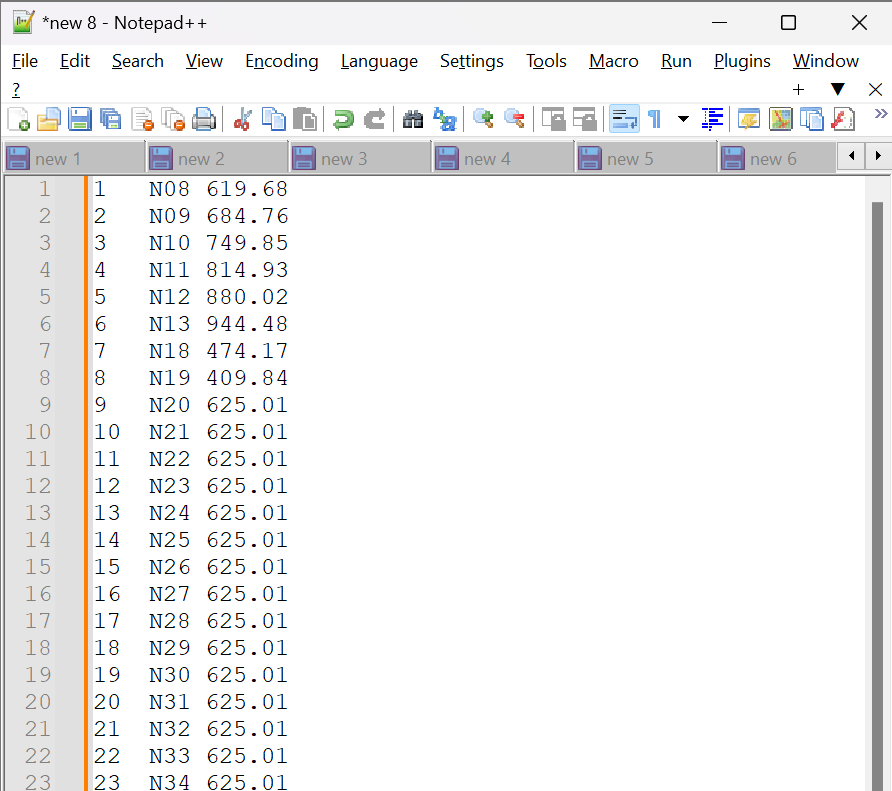Undo last action with green arrow

(x=343, y=120)
